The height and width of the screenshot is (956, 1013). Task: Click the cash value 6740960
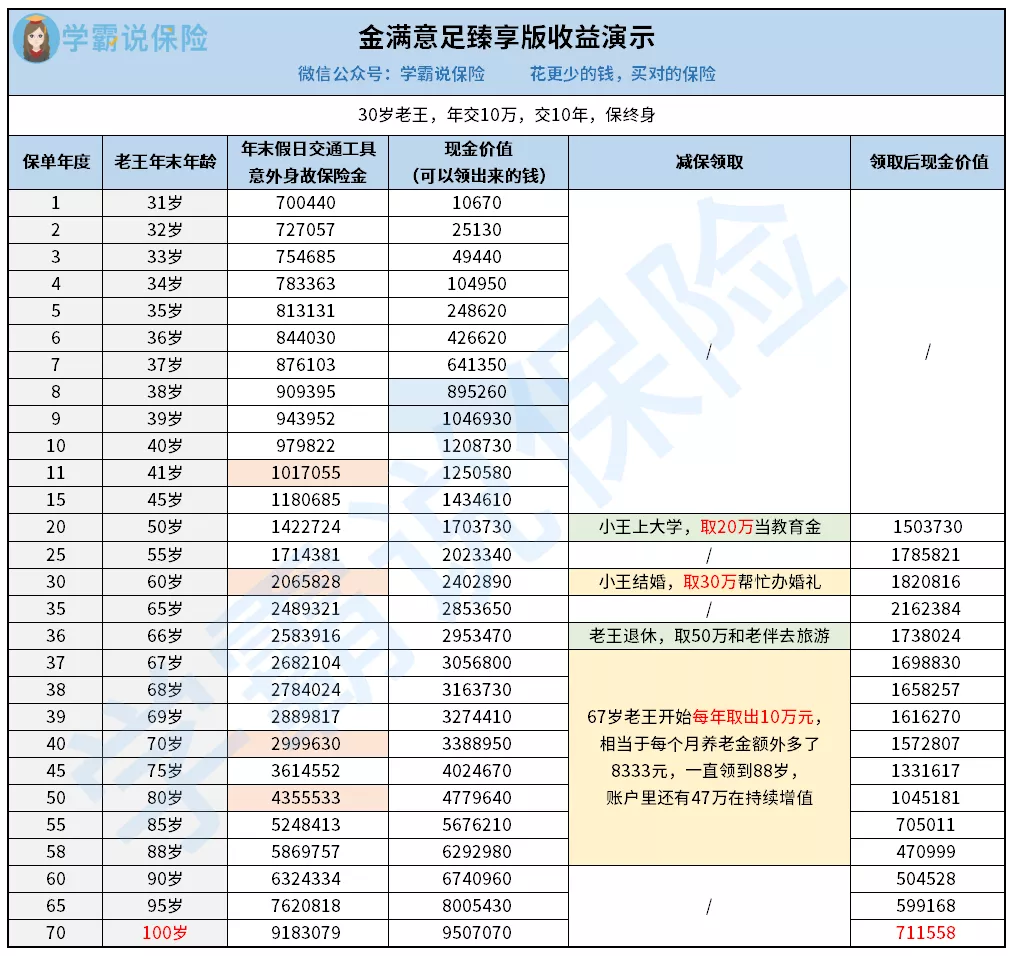(477, 879)
